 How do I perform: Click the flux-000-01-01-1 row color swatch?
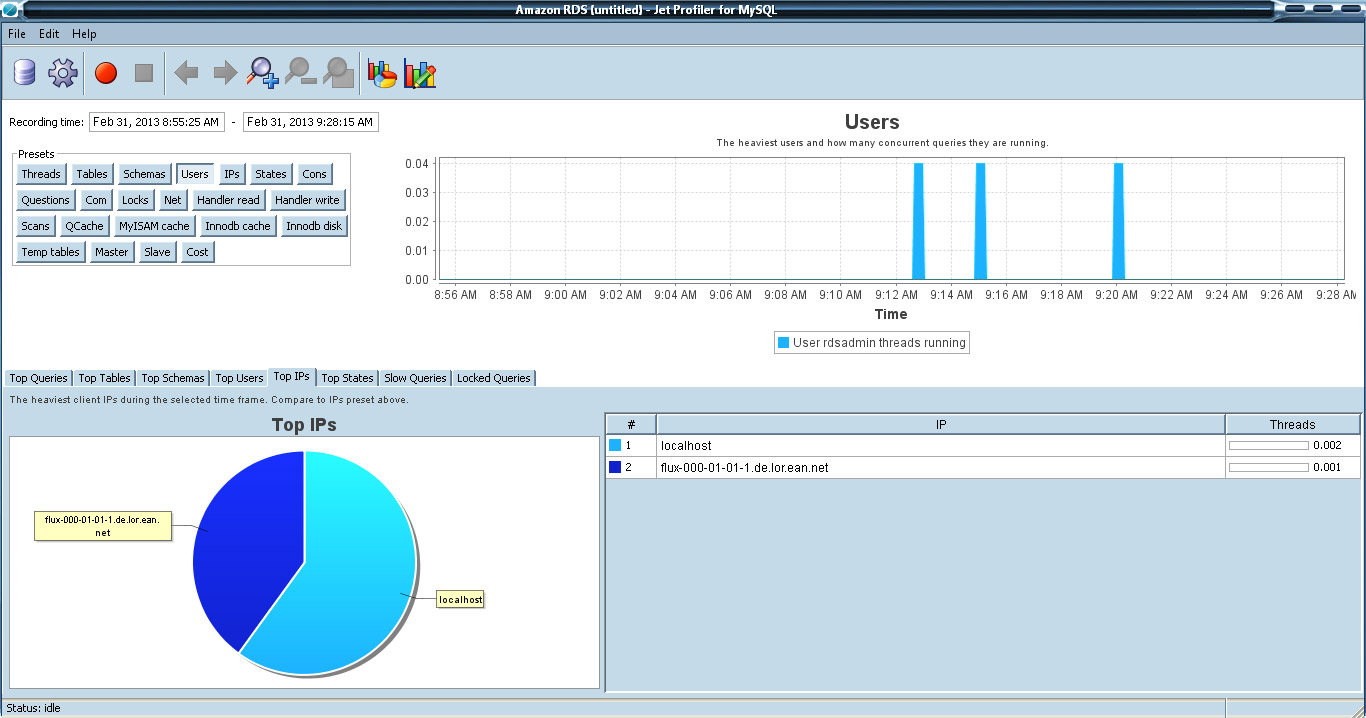[x=615, y=467]
